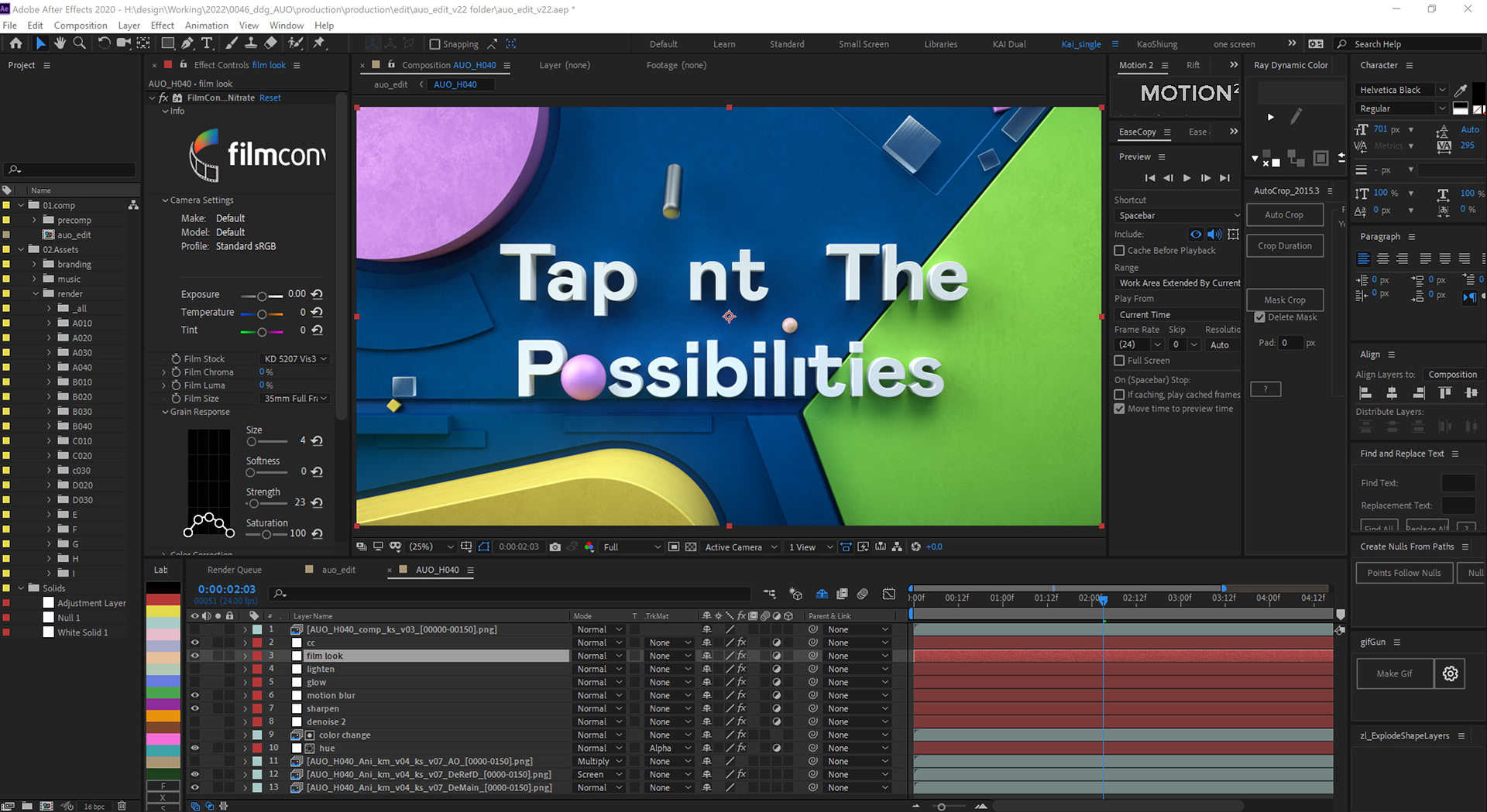The image size is (1487, 812).
Task: Switch to the Libraries workspace
Action: [x=941, y=44]
